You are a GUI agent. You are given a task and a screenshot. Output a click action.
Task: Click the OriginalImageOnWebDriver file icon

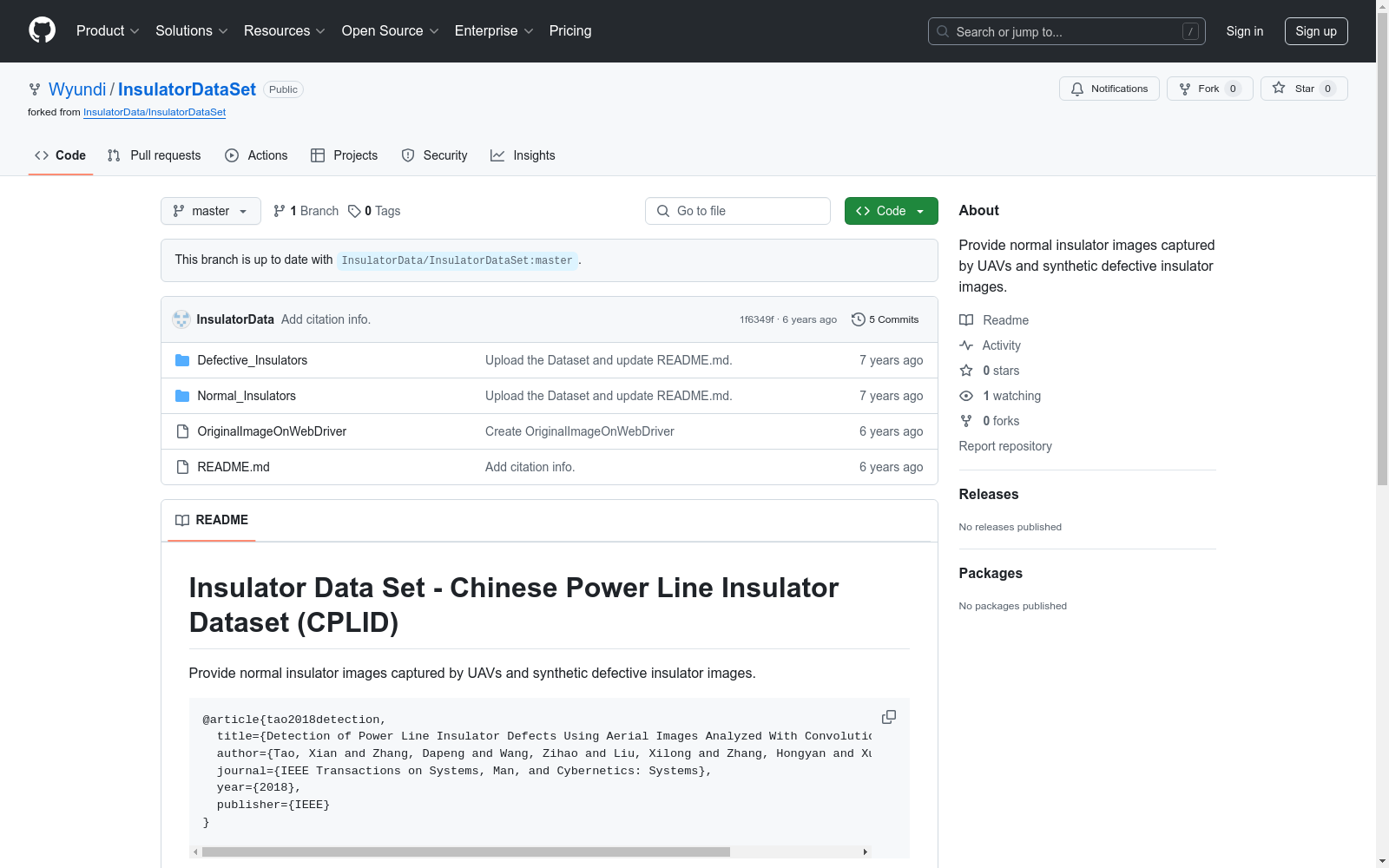click(x=182, y=431)
